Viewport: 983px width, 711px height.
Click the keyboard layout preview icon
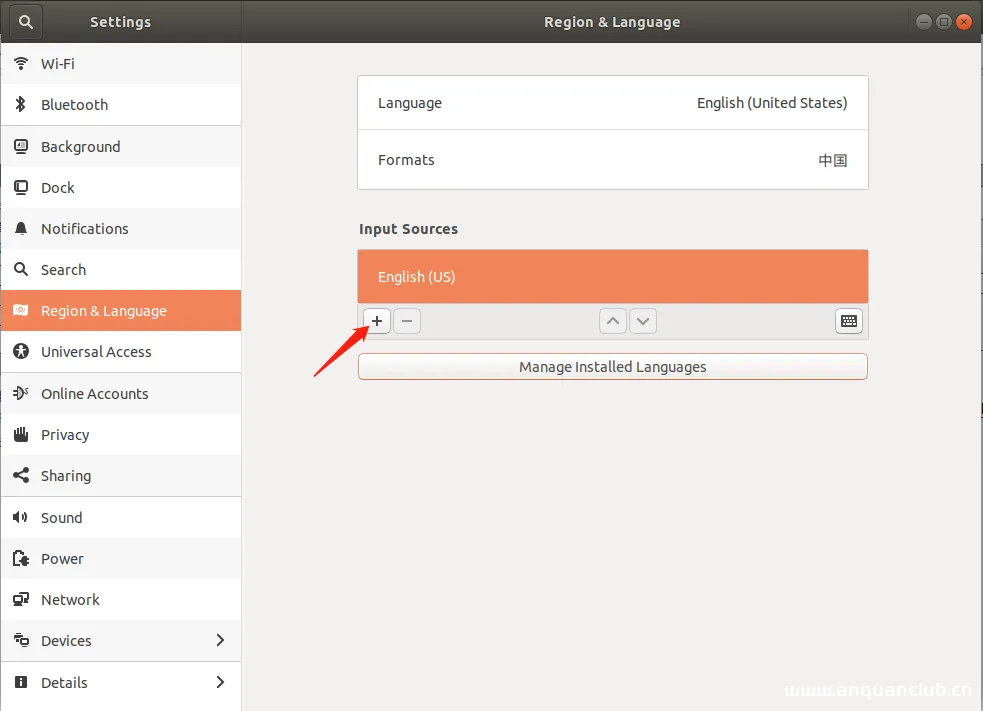(848, 321)
